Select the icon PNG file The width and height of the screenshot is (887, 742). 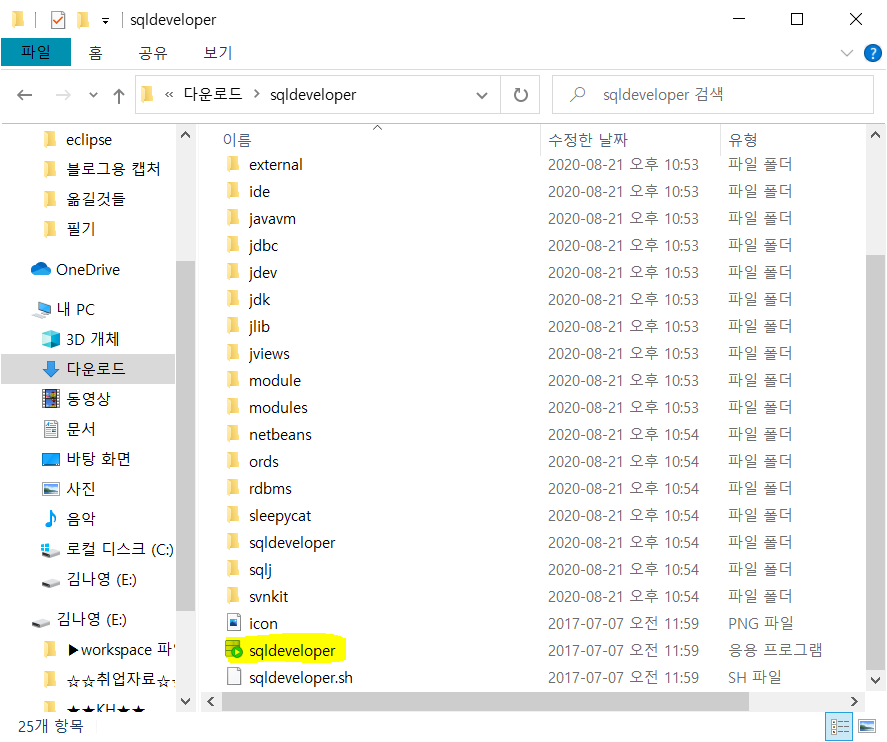[x=263, y=623]
